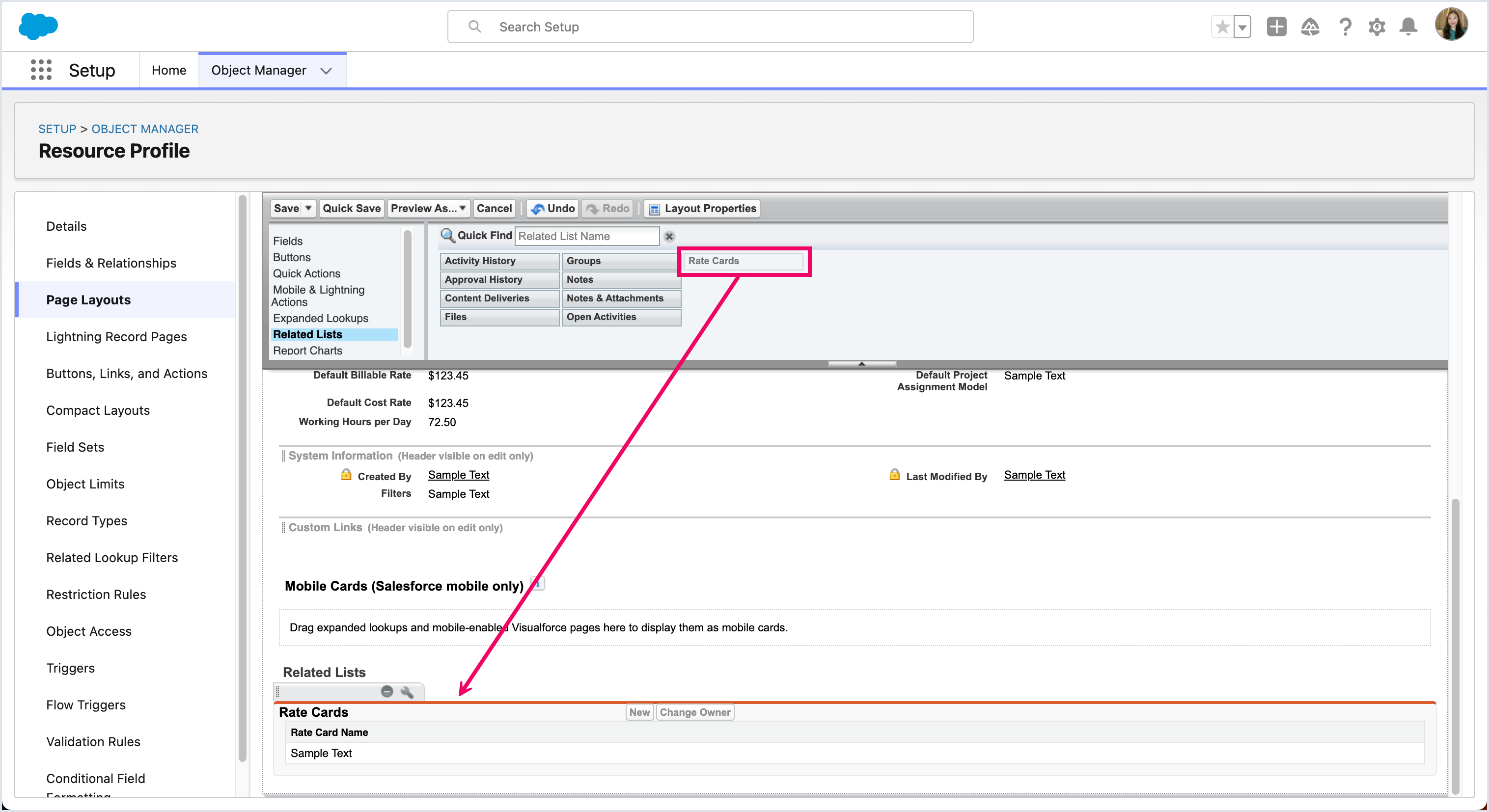This screenshot has width=1489, height=812.
Task: Click the Related List Name quick find field
Action: [587, 236]
